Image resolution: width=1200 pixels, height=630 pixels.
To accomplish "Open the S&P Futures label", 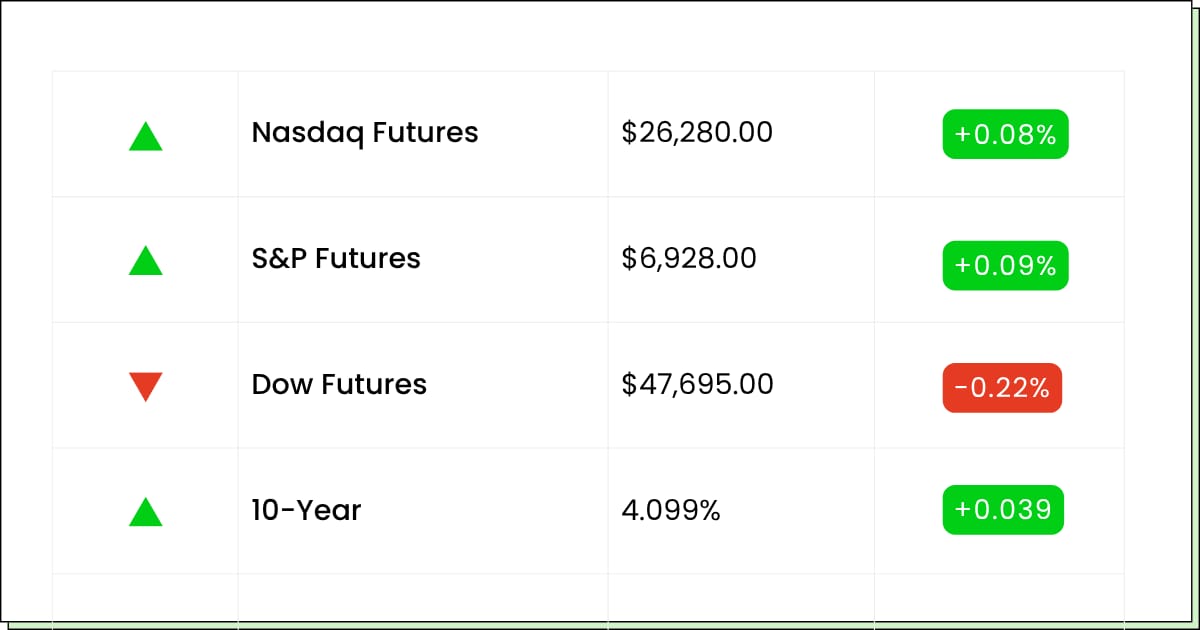I will [x=336, y=259].
